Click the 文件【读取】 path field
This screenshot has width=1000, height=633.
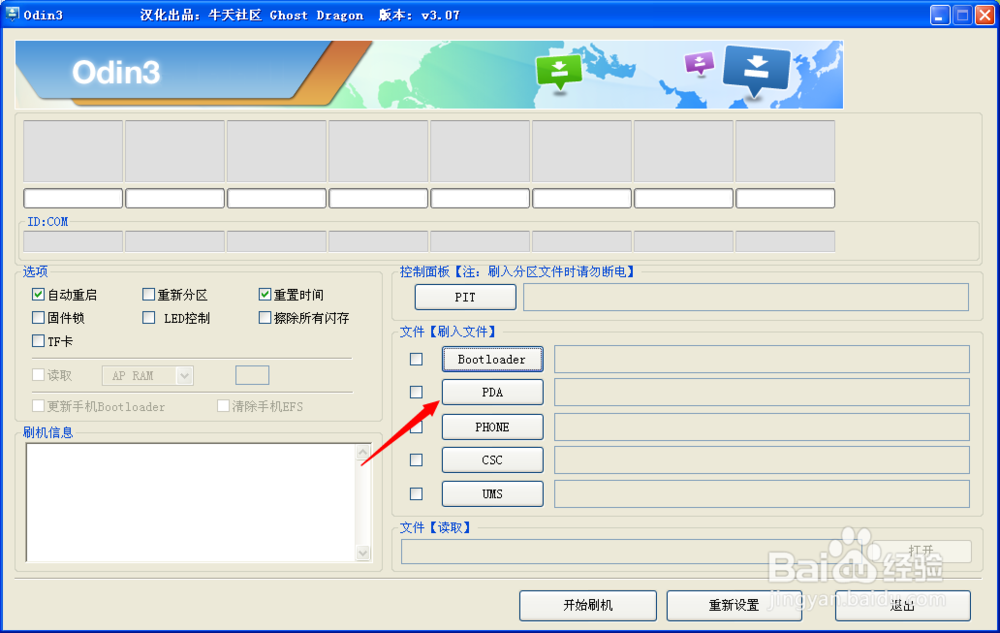(631, 551)
